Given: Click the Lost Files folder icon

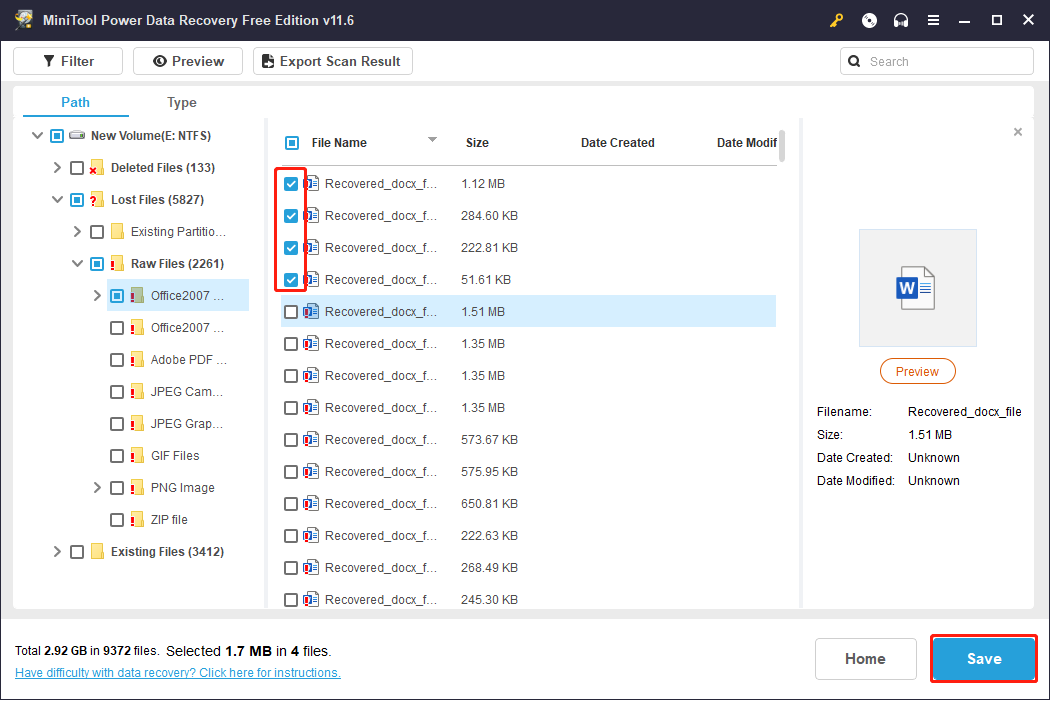Looking at the screenshot, I should 97,200.
